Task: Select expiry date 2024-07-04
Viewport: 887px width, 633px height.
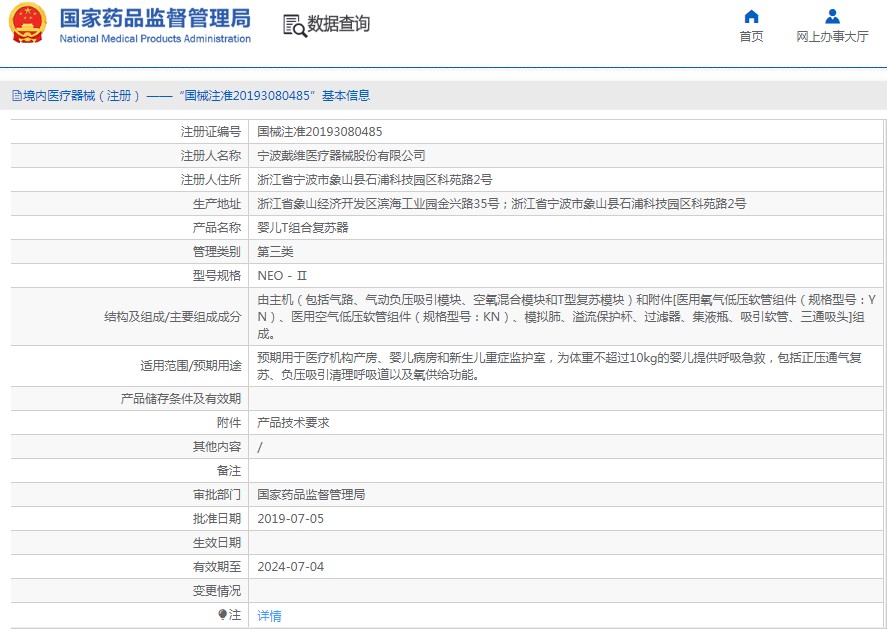Action: pos(291,567)
